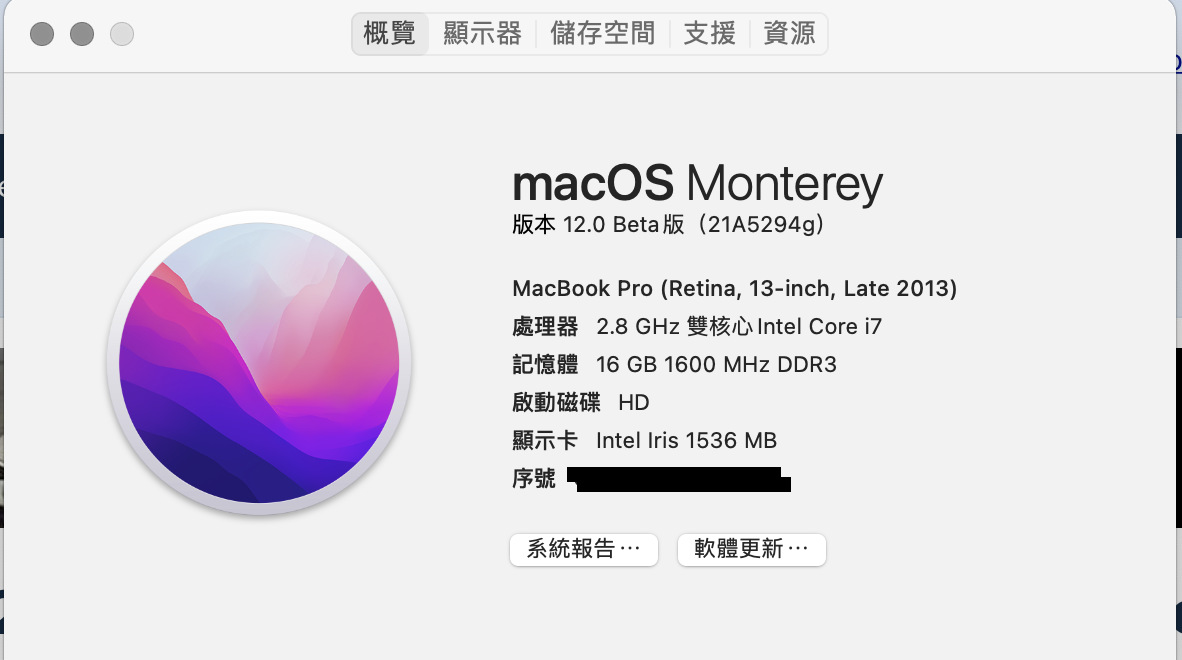The height and width of the screenshot is (660, 1182).
Task: Open 系統報告 system report
Action: [x=584, y=549]
